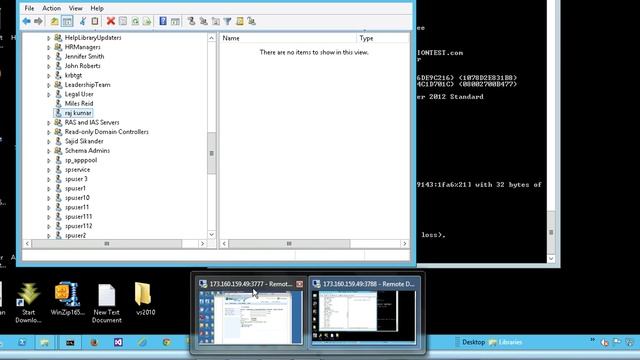
Task: Open the Help menu
Action: click(x=97, y=8)
